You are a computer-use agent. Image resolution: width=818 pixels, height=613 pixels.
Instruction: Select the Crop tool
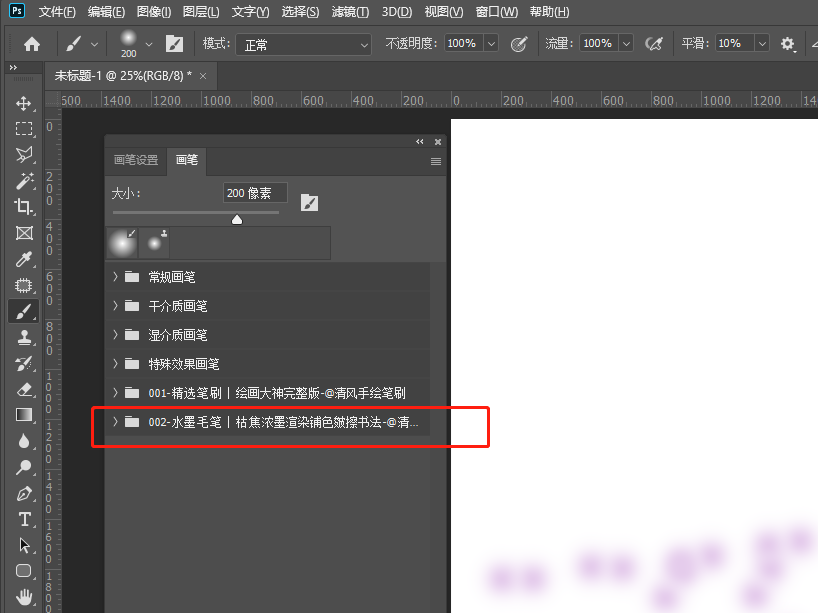pos(23,207)
